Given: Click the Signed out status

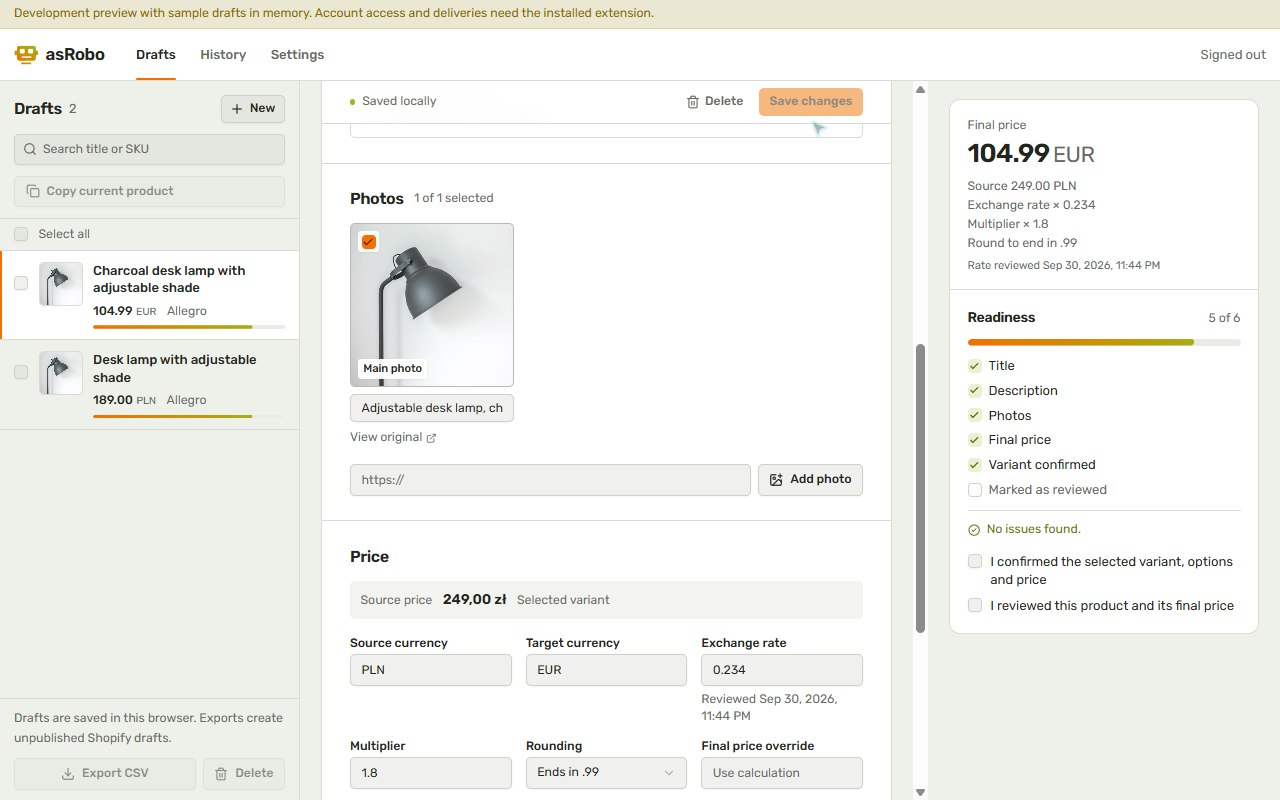Looking at the screenshot, I should pos(1233,55).
